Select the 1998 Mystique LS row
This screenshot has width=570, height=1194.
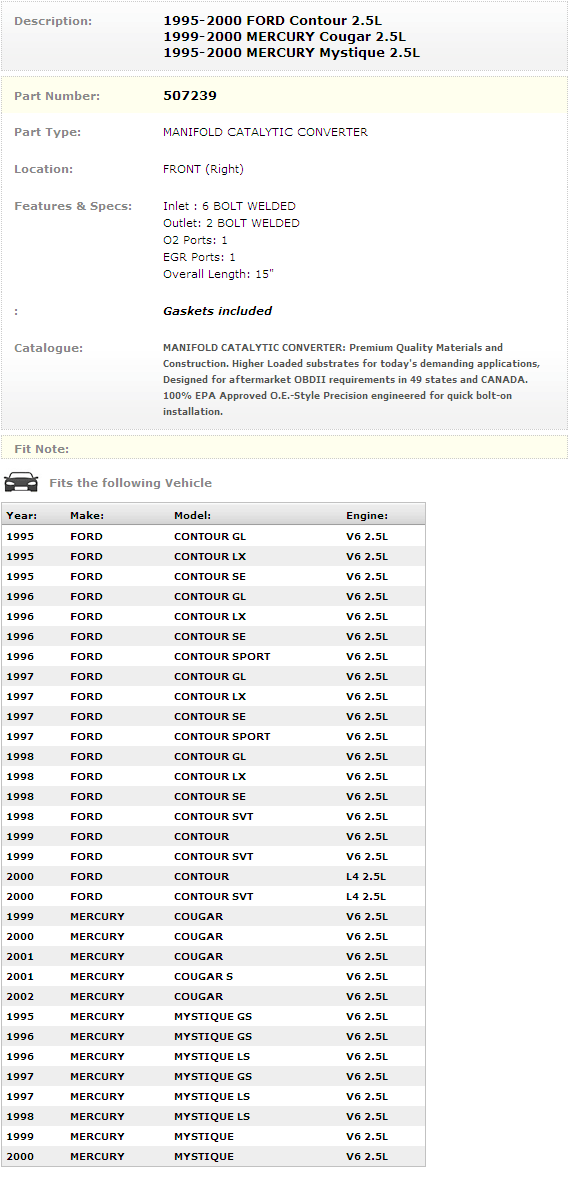click(213, 1116)
